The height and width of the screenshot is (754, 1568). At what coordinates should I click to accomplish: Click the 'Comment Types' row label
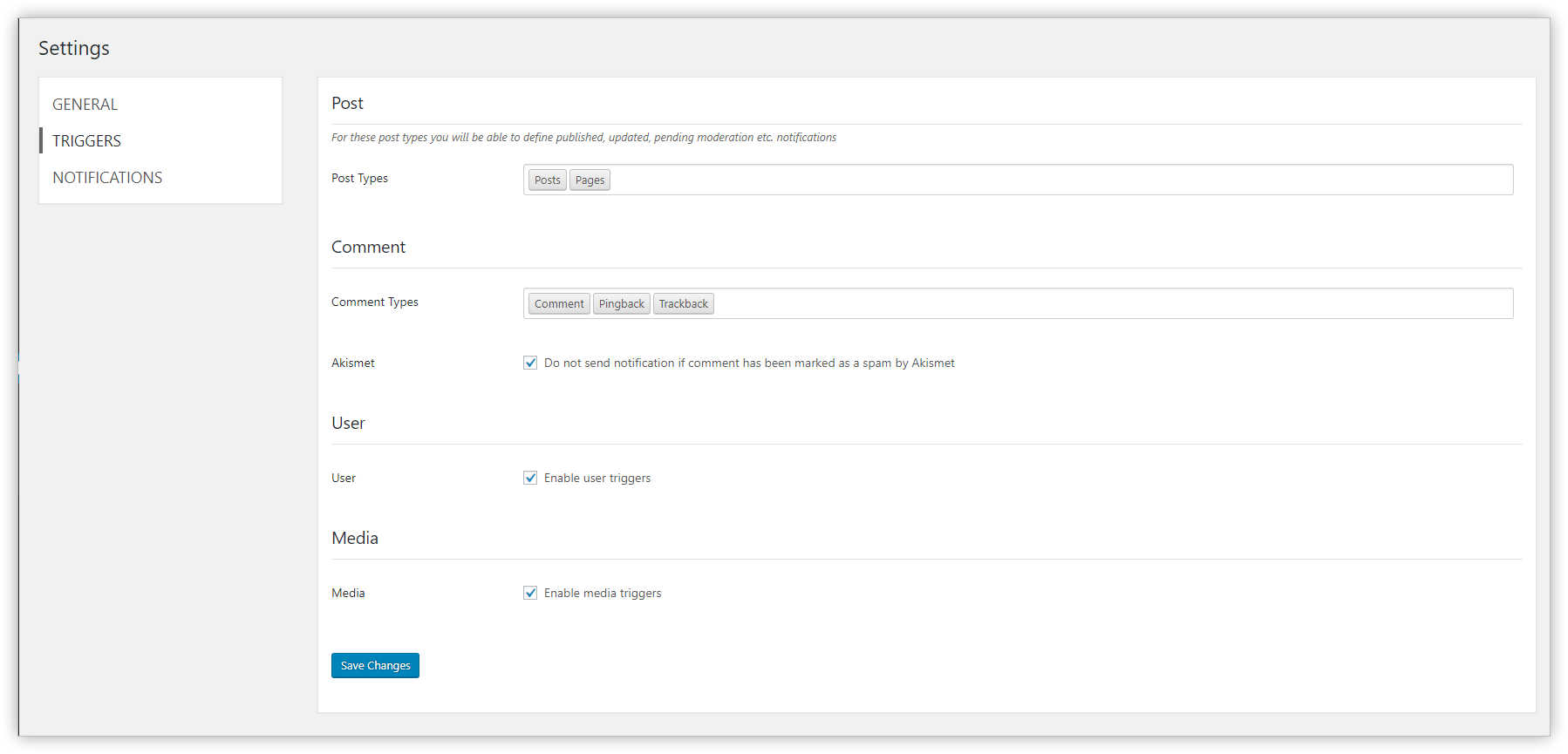click(x=375, y=302)
